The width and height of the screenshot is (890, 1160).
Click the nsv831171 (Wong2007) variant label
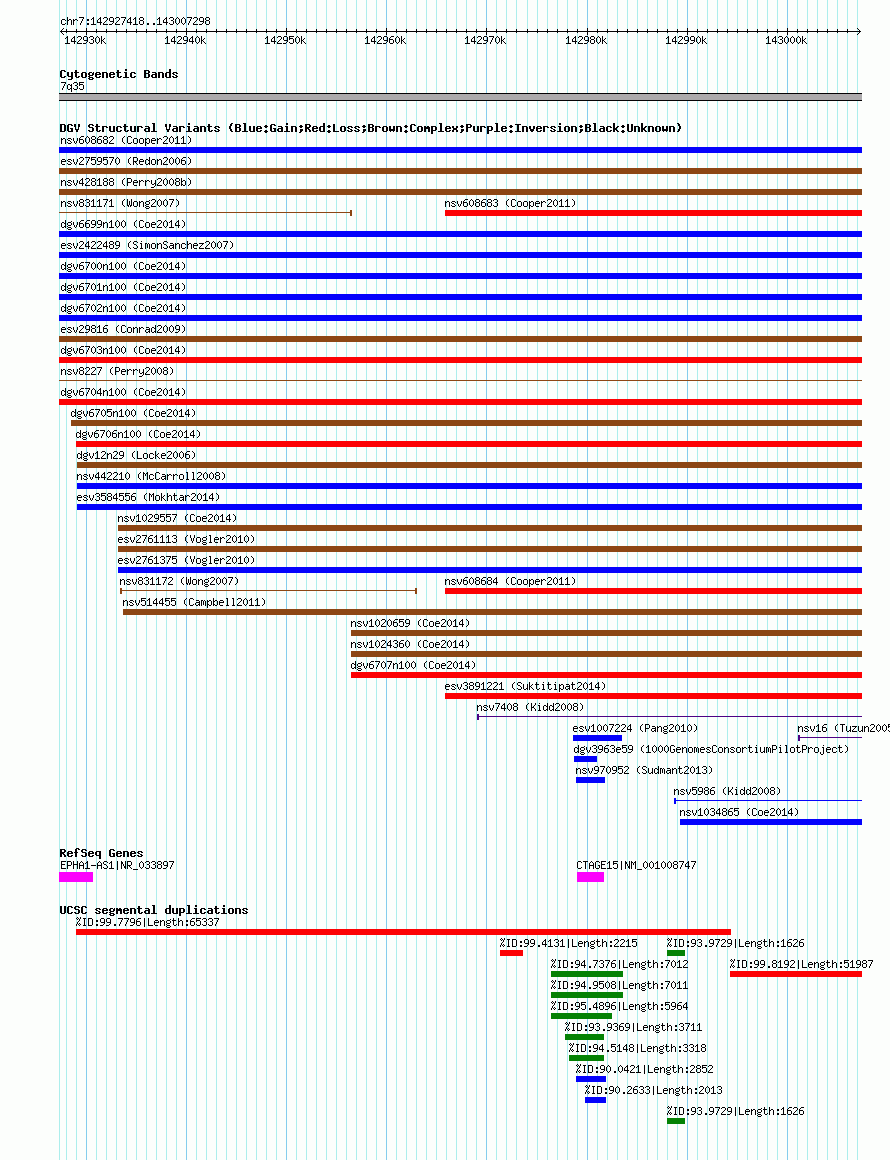120,203
